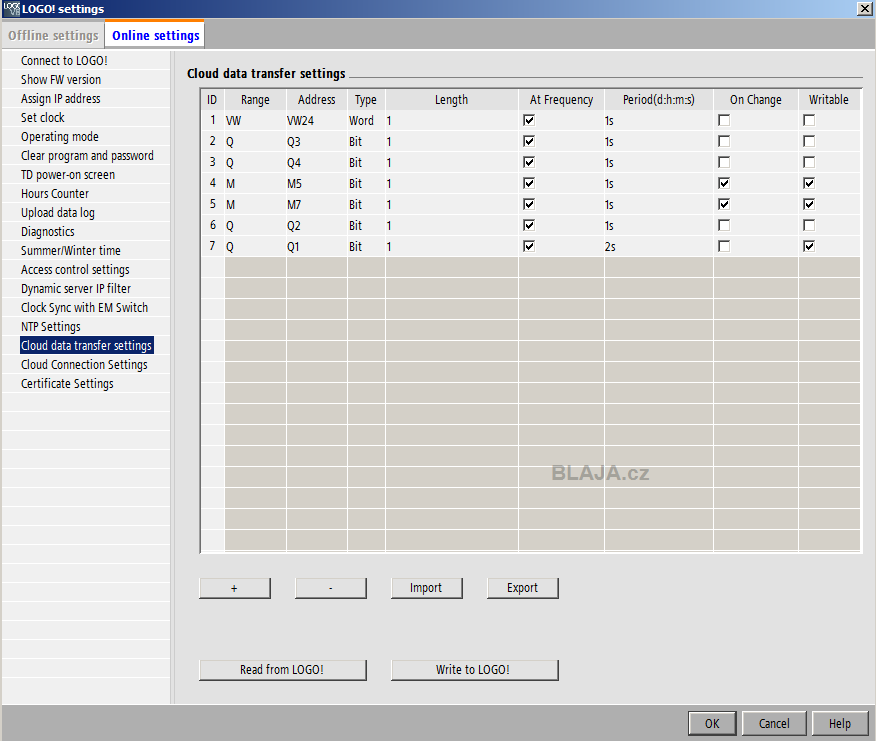The image size is (876, 741).
Task: Open Certificate Settings page
Action: (67, 383)
